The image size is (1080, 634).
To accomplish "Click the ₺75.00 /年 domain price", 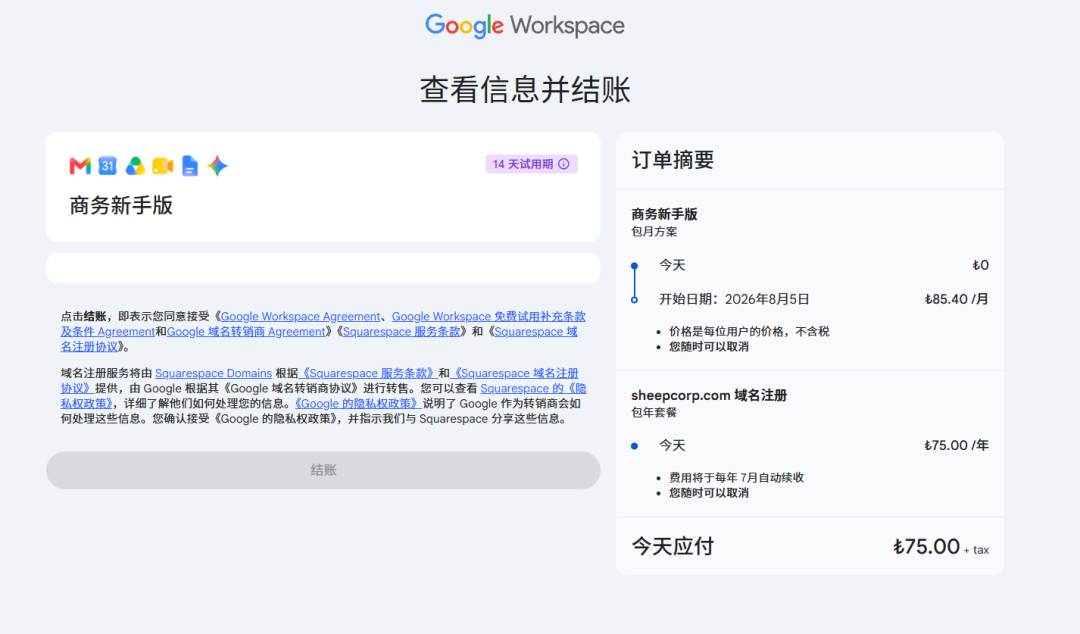I will point(956,445).
